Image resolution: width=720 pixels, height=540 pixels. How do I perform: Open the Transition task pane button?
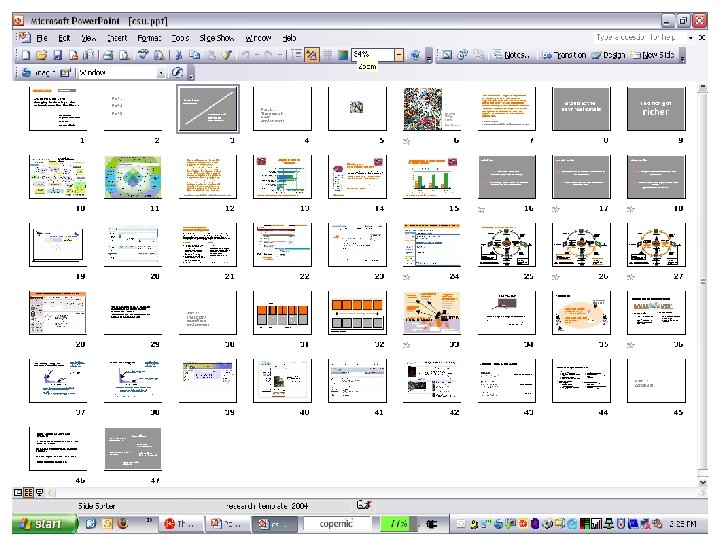point(564,55)
